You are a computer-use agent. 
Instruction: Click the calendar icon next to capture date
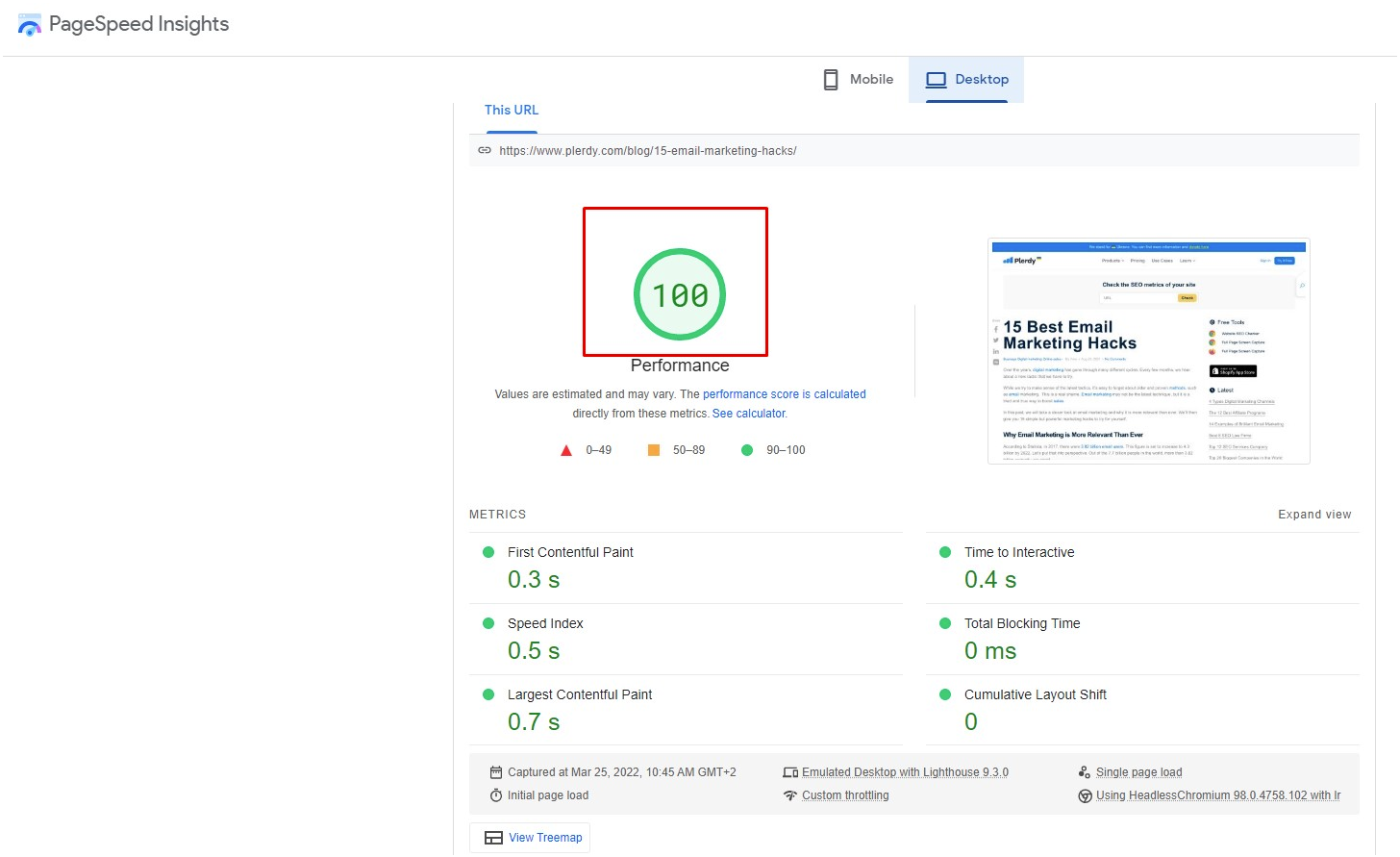pyautogui.click(x=495, y=771)
